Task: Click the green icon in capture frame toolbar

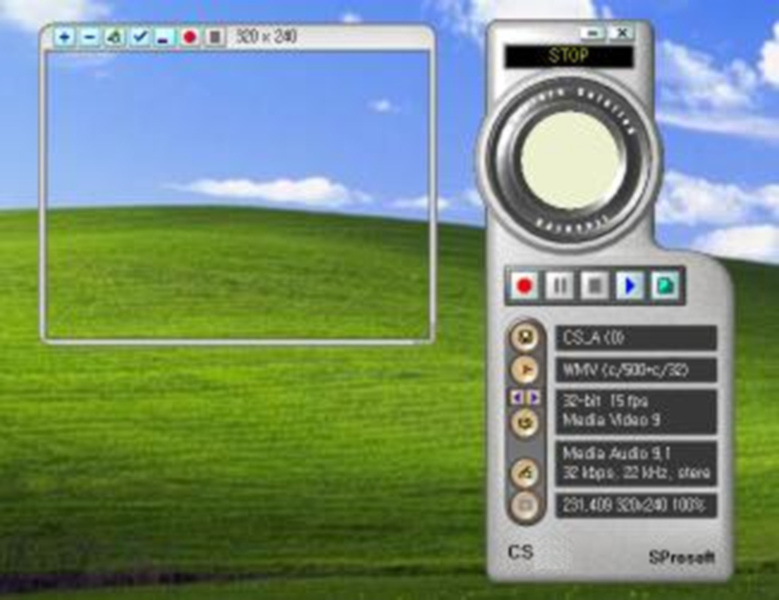Action: point(114,37)
